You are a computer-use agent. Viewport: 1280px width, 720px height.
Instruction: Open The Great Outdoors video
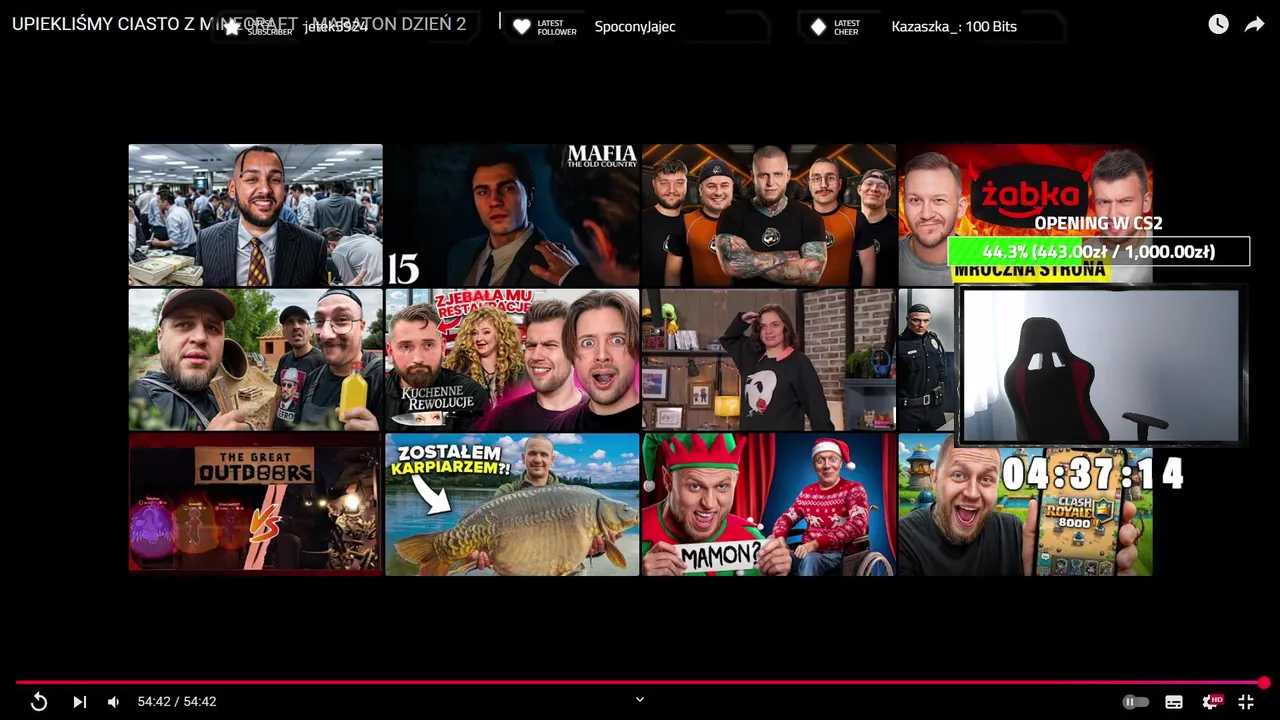(x=255, y=504)
